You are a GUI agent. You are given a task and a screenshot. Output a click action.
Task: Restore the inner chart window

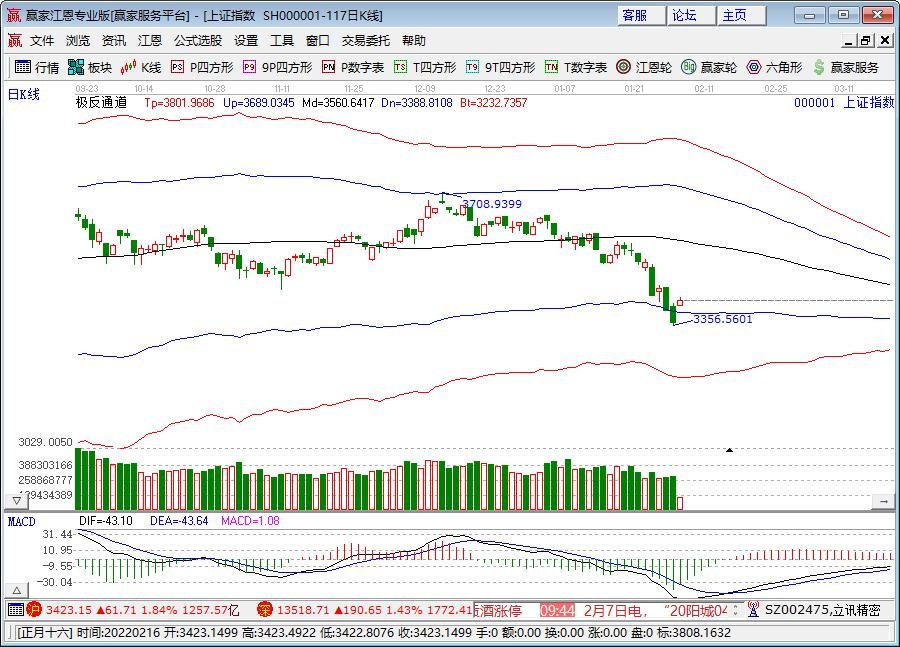(866, 40)
